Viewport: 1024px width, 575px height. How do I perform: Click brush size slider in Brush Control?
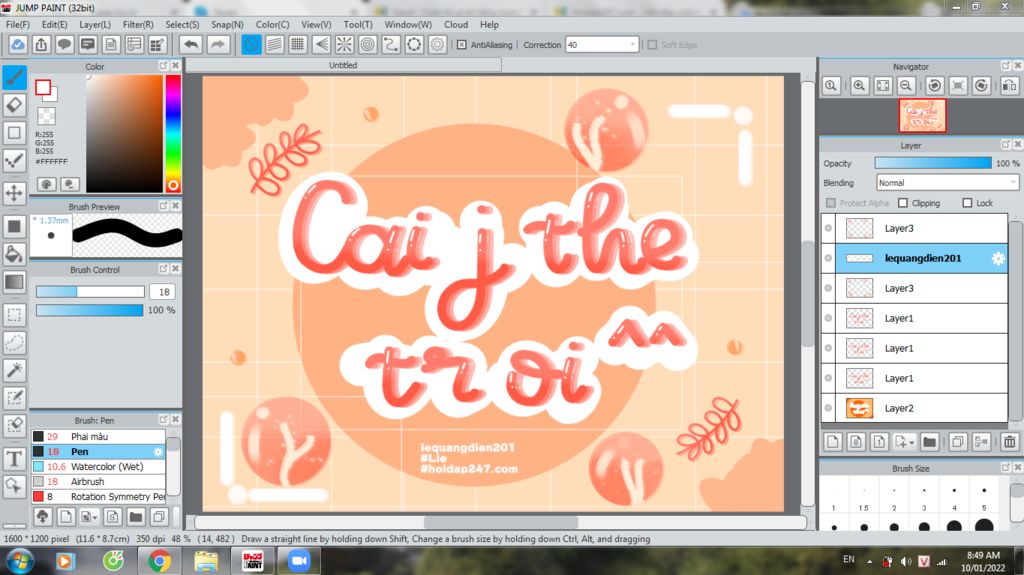pyautogui.click(x=90, y=291)
